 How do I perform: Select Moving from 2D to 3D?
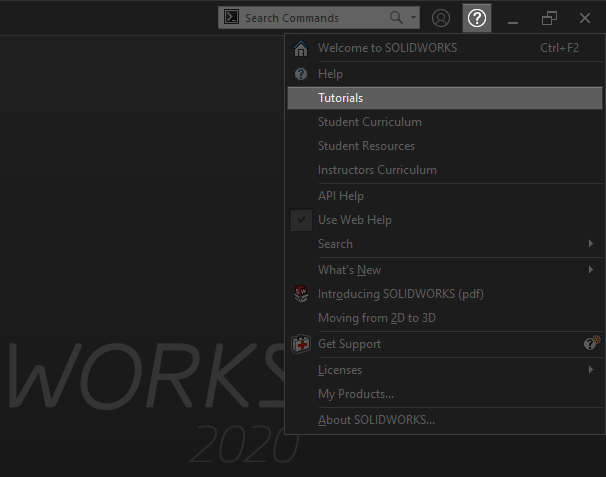[x=377, y=318]
